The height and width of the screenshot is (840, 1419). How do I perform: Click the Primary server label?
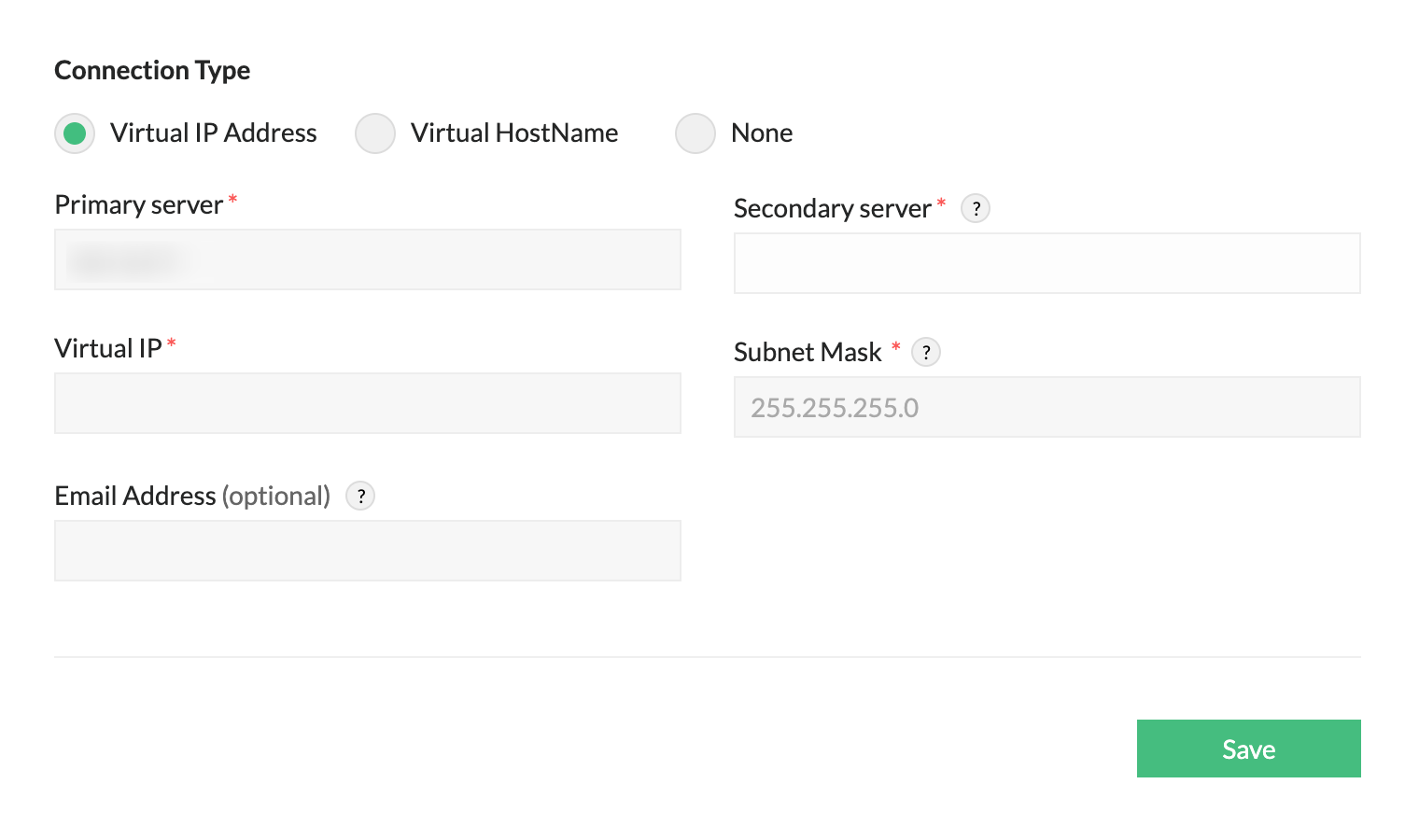[x=139, y=205]
